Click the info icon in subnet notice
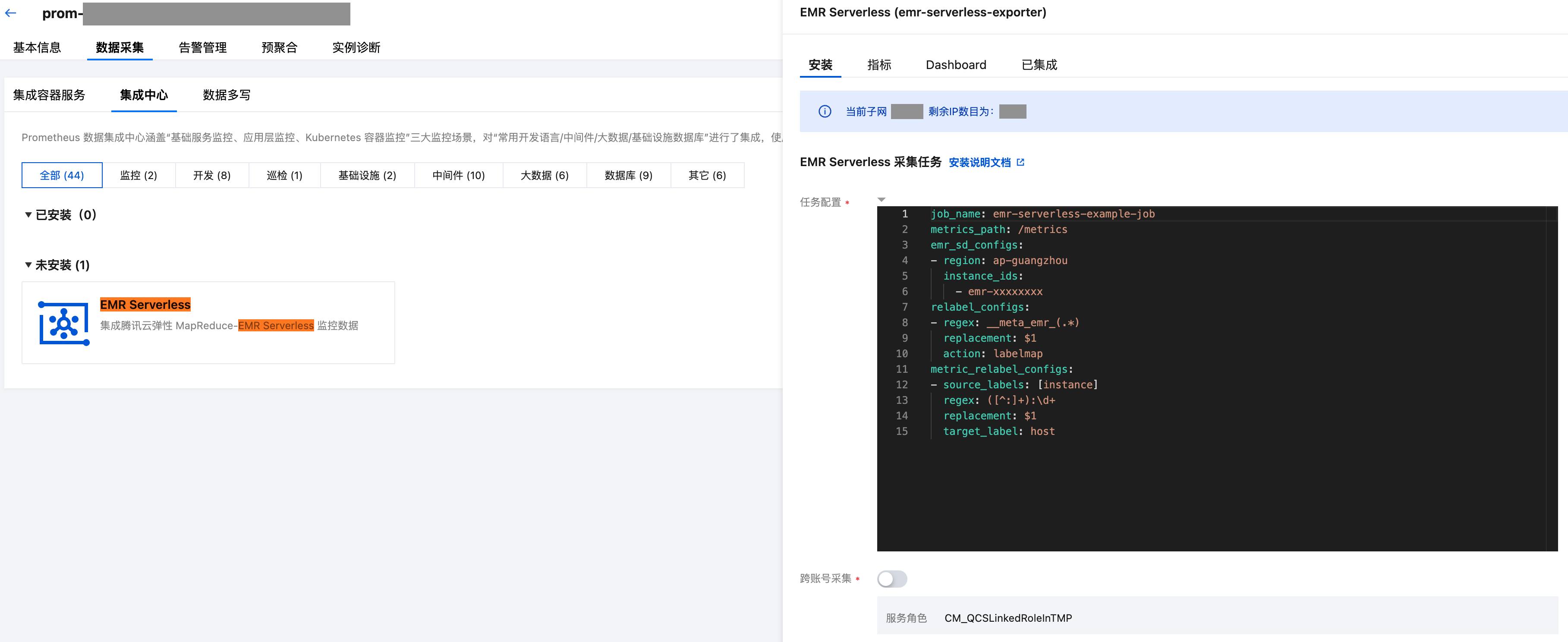 (824, 111)
